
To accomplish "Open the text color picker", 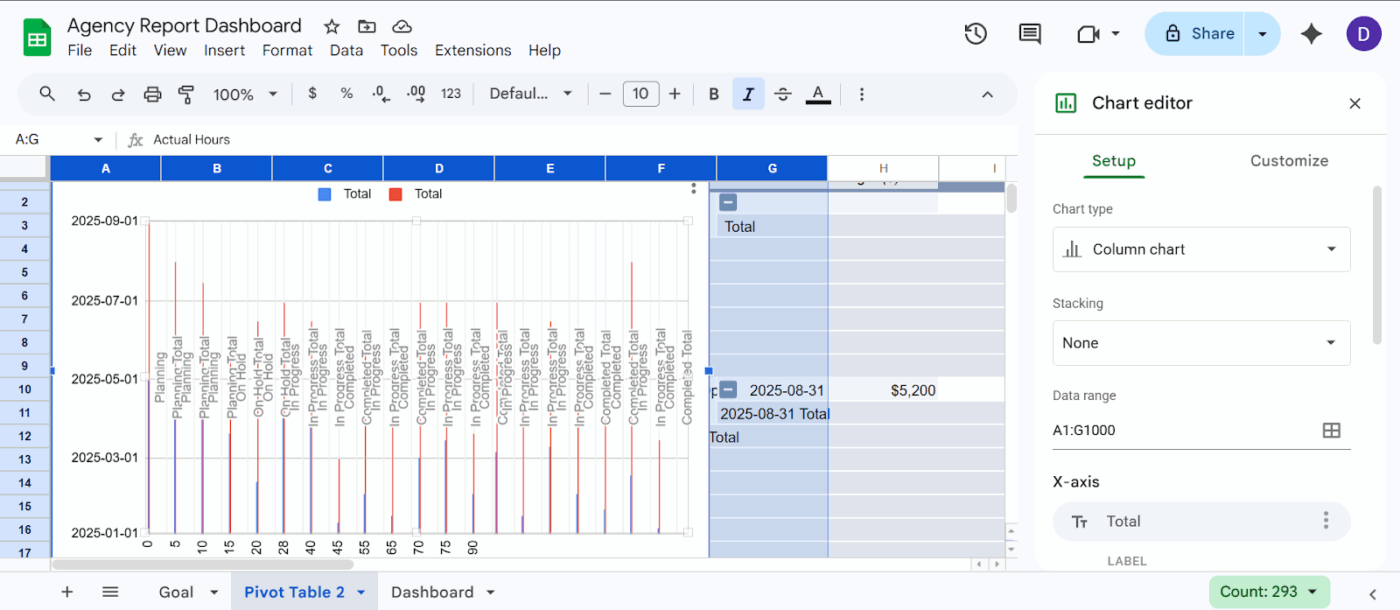I will [817, 93].
